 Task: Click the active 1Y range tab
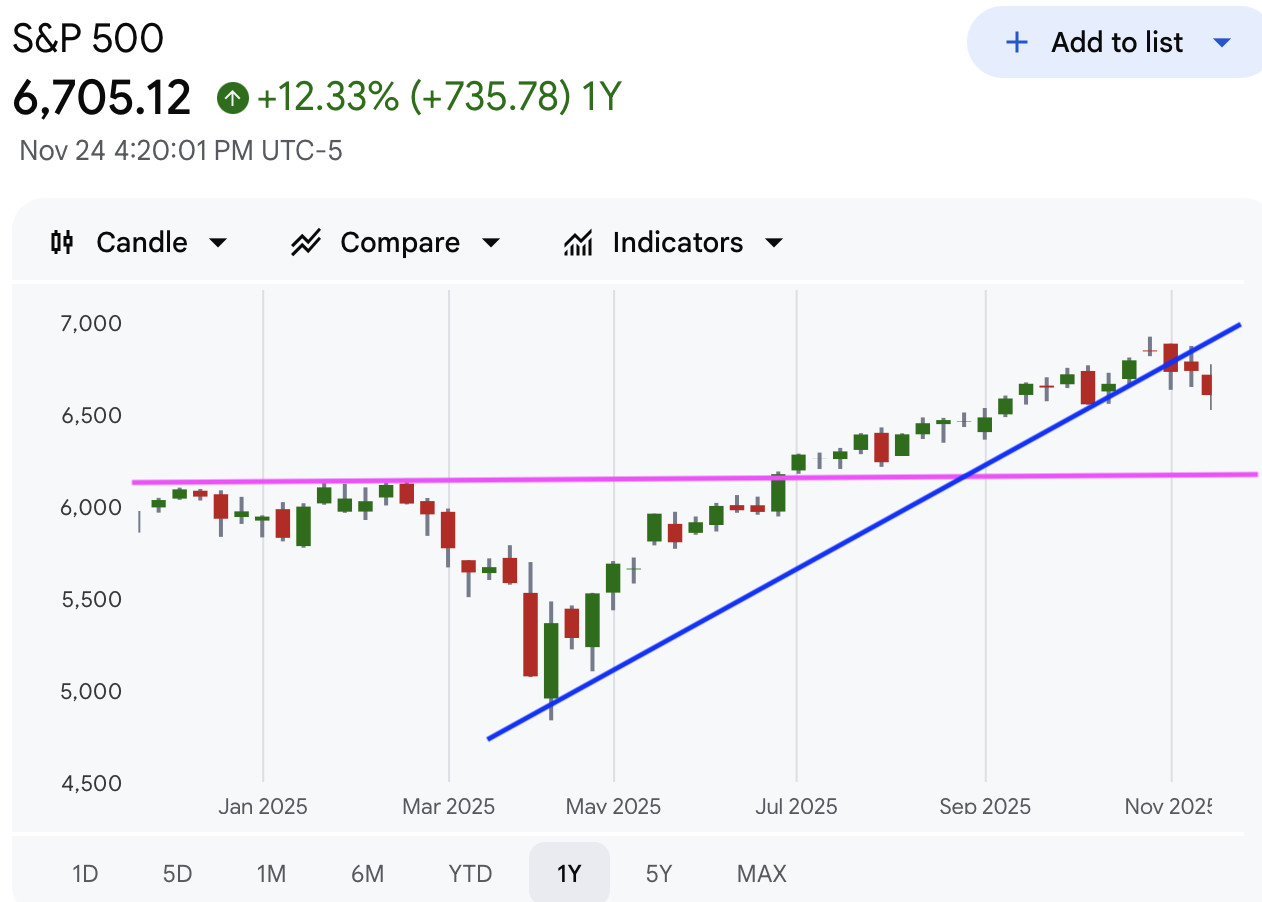pos(569,874)
